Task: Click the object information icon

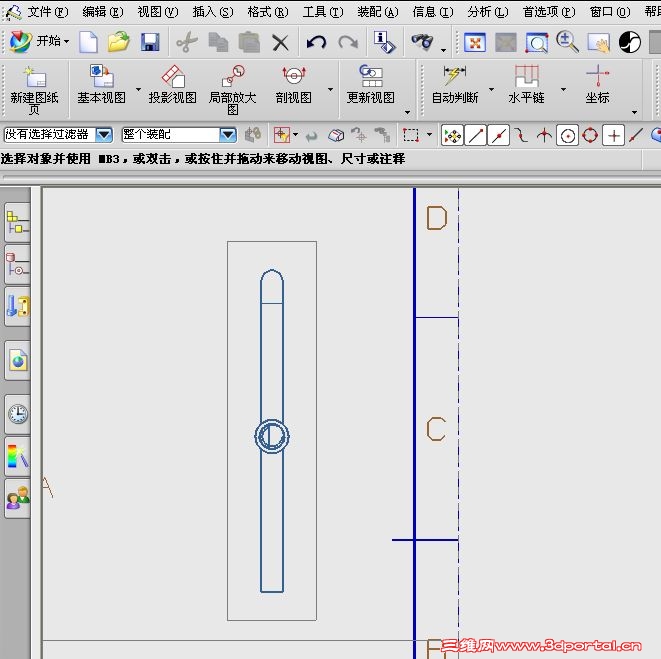Action: 384,42
